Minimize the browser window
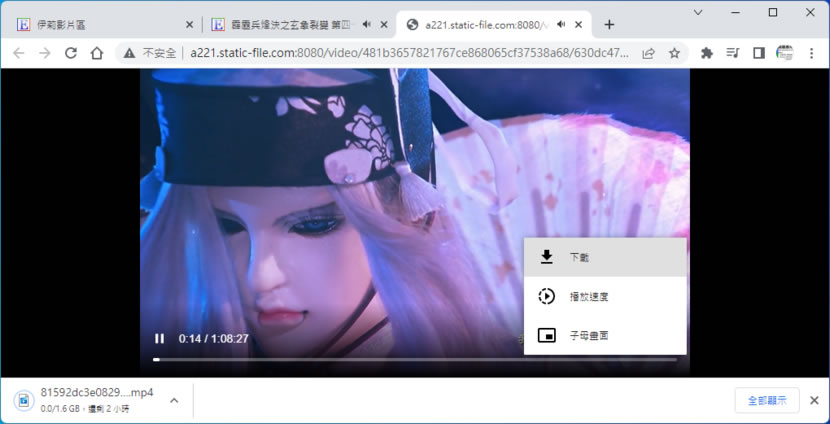Screen dimensions: 830x424 click(735, 12)
